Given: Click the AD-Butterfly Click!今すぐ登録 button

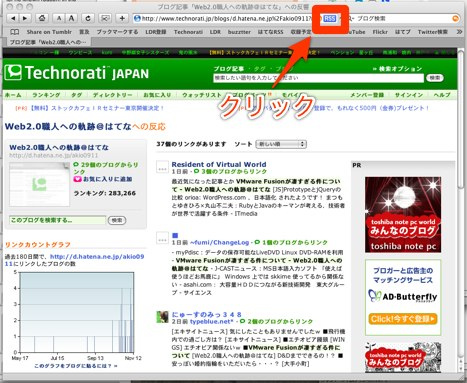Looking at the screenshot, I should pyautogui.click(x=403, y=319).
